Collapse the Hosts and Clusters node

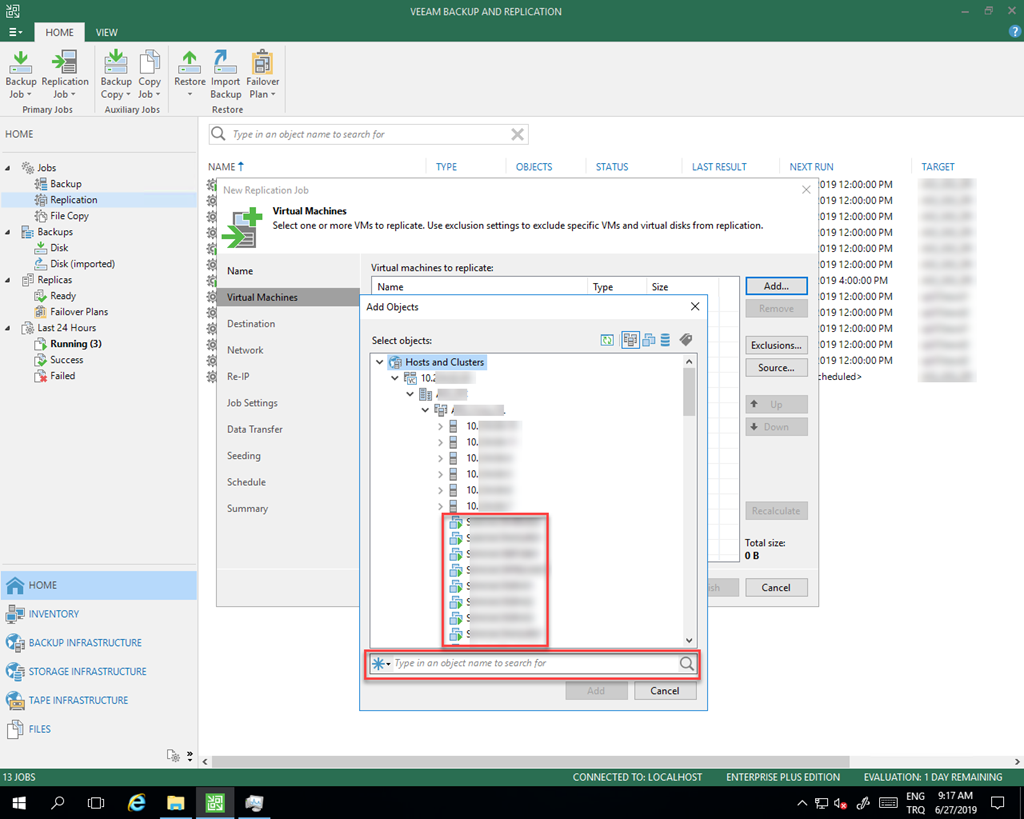pyautogui.click(x=380, y=362)
